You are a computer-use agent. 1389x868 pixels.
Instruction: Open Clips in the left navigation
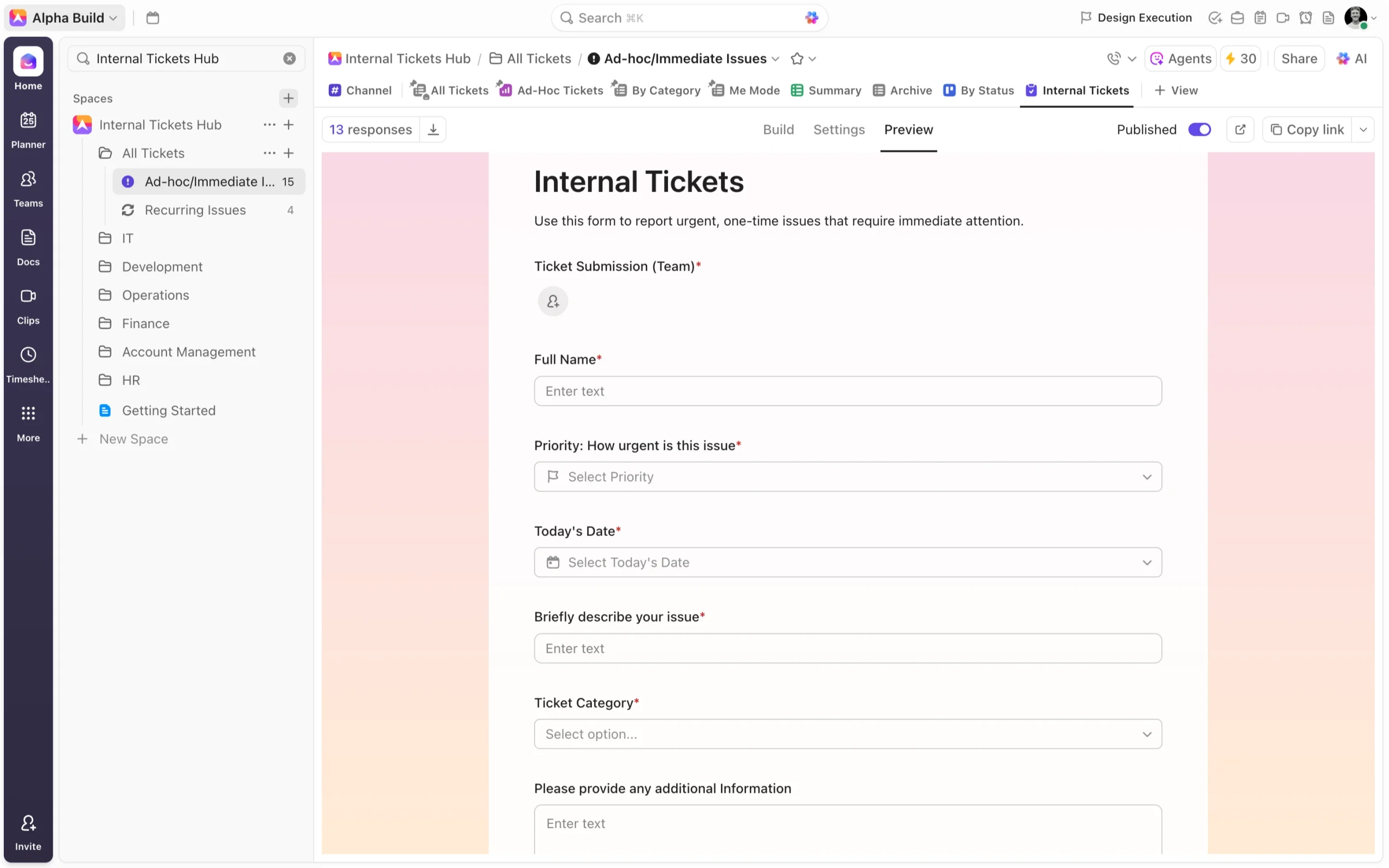(28, 306)
